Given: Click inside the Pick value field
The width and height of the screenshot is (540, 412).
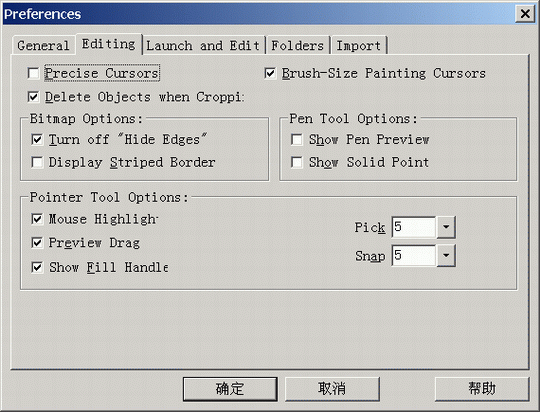Looking at the screenshot, I should (x=414, y=227).
